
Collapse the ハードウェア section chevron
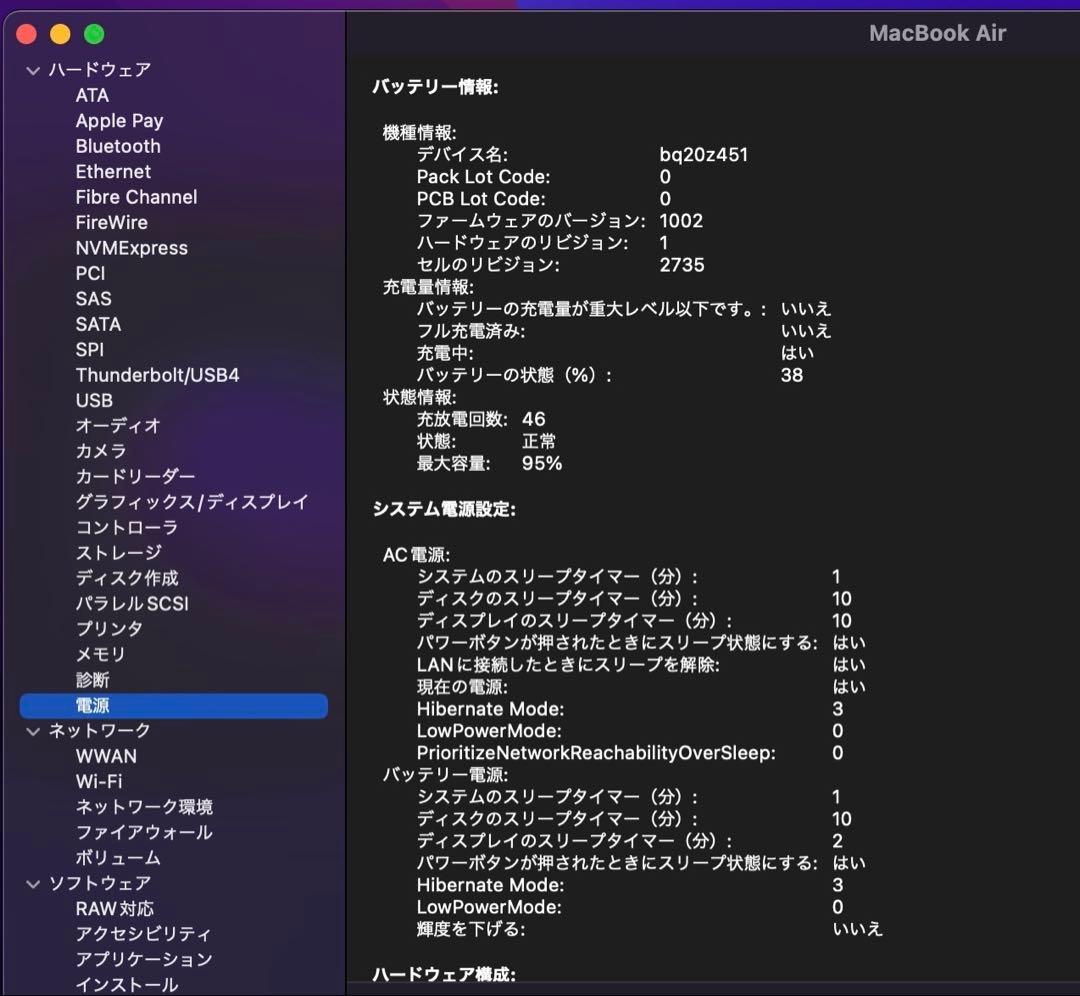[x=34, y=70]
